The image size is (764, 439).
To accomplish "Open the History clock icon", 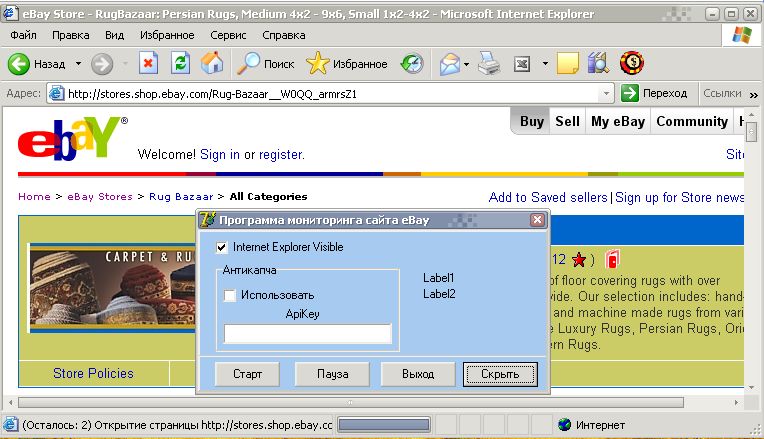I will pos(412,64).
